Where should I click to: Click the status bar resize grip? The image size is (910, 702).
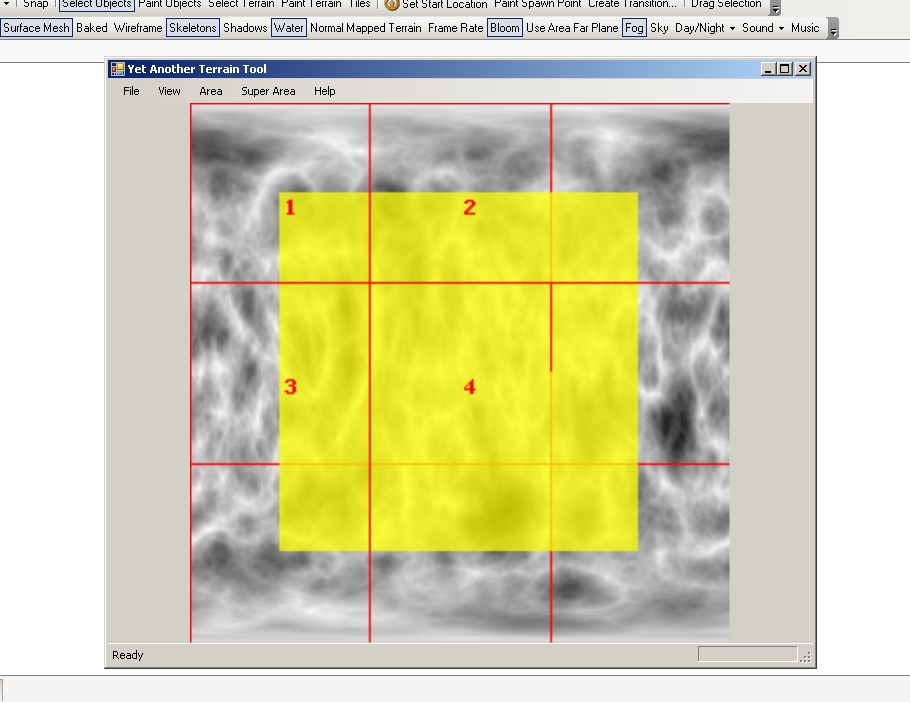pyautogui.click(x=806, y=656)
